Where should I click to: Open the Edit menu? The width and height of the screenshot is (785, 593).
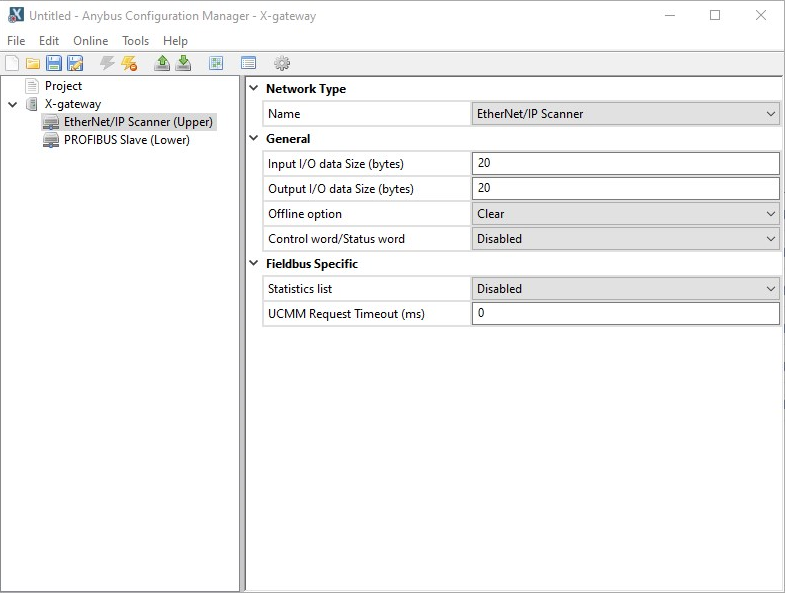click(49, 41)
